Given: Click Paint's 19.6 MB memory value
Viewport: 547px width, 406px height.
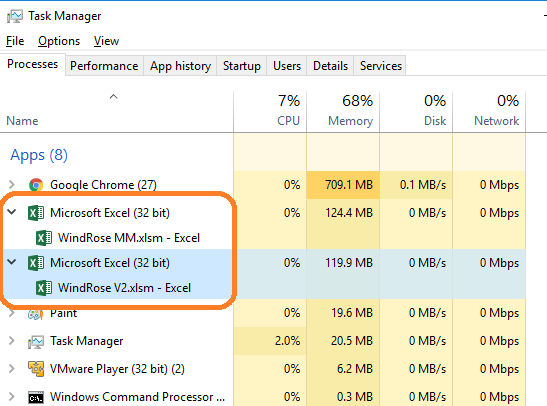Looking at the screenshot, I should pyautogui.click(x=352, y=313).
